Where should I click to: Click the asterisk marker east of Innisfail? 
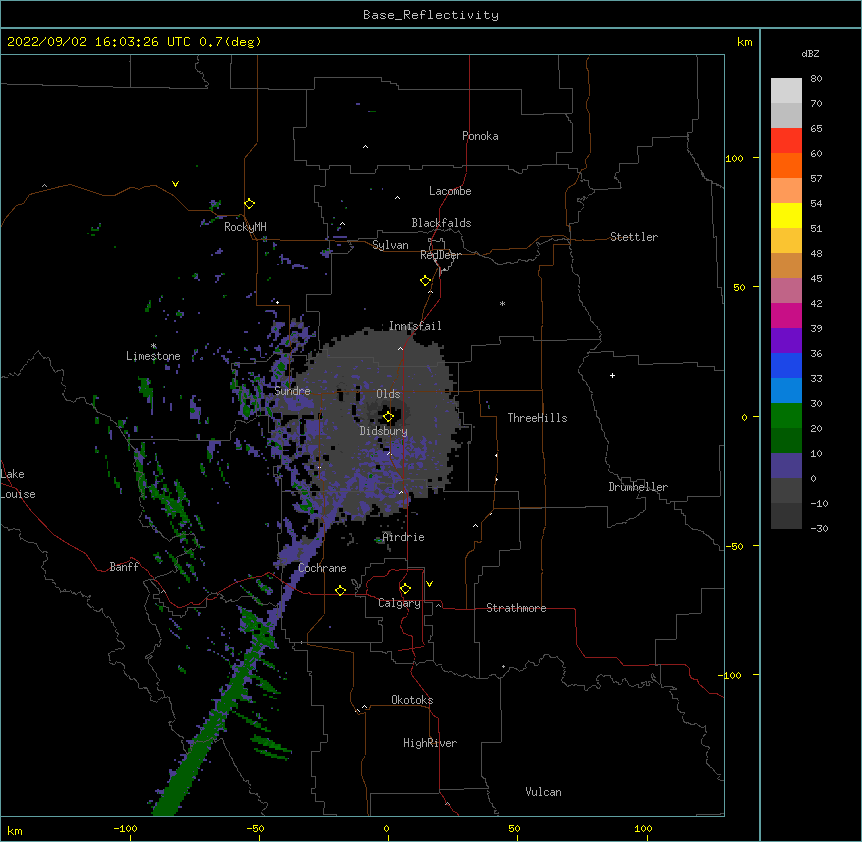[x=502, y=303]
